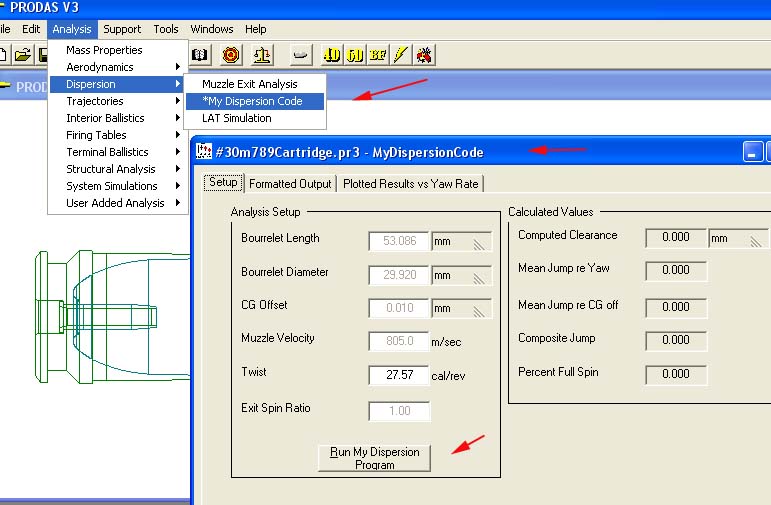The height and width of the screenshot is (505, 771).
Task: Expand the Structural Analysis submenu
Action: pyautogui.click(x=118, y=169)
